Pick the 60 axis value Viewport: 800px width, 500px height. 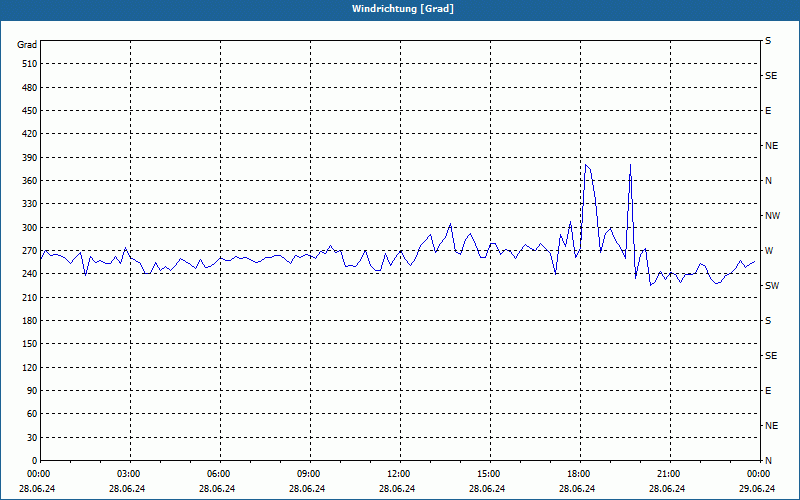click(32, 414)
